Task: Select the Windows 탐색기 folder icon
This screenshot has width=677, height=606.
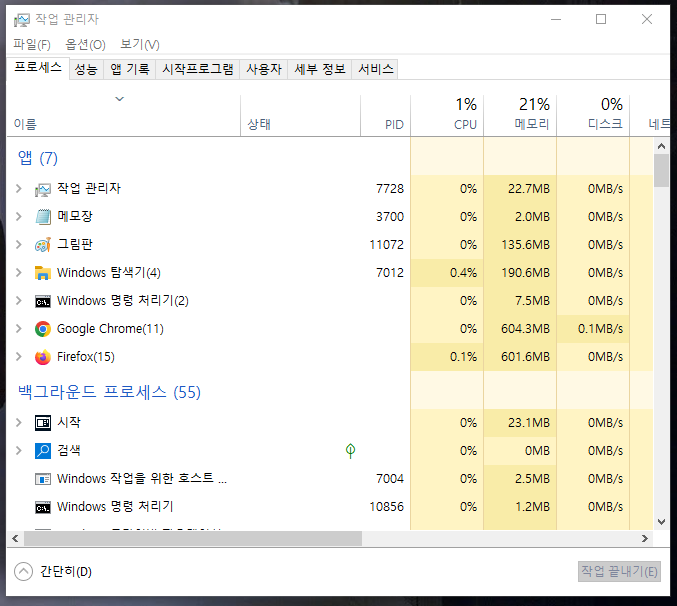Action: click(43, 273)
